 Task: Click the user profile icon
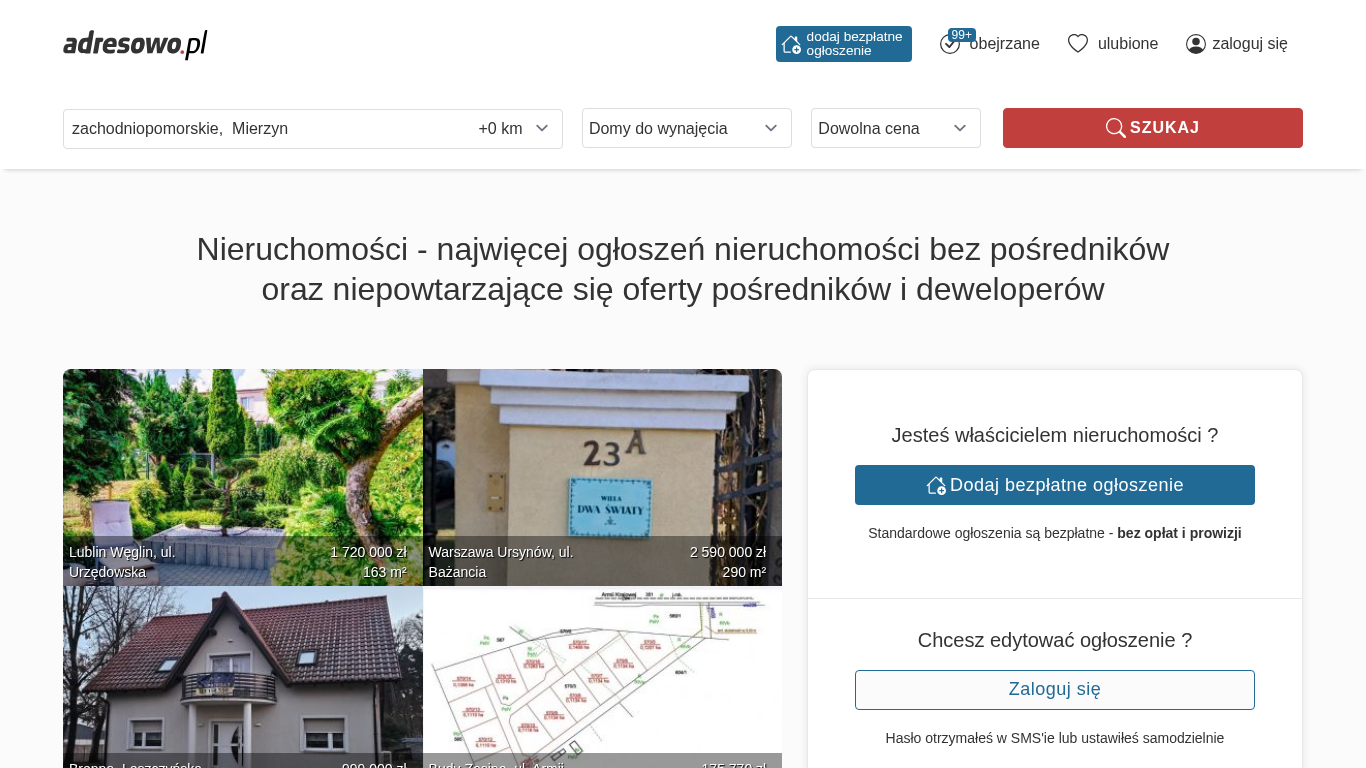[x=1196, y=44]
